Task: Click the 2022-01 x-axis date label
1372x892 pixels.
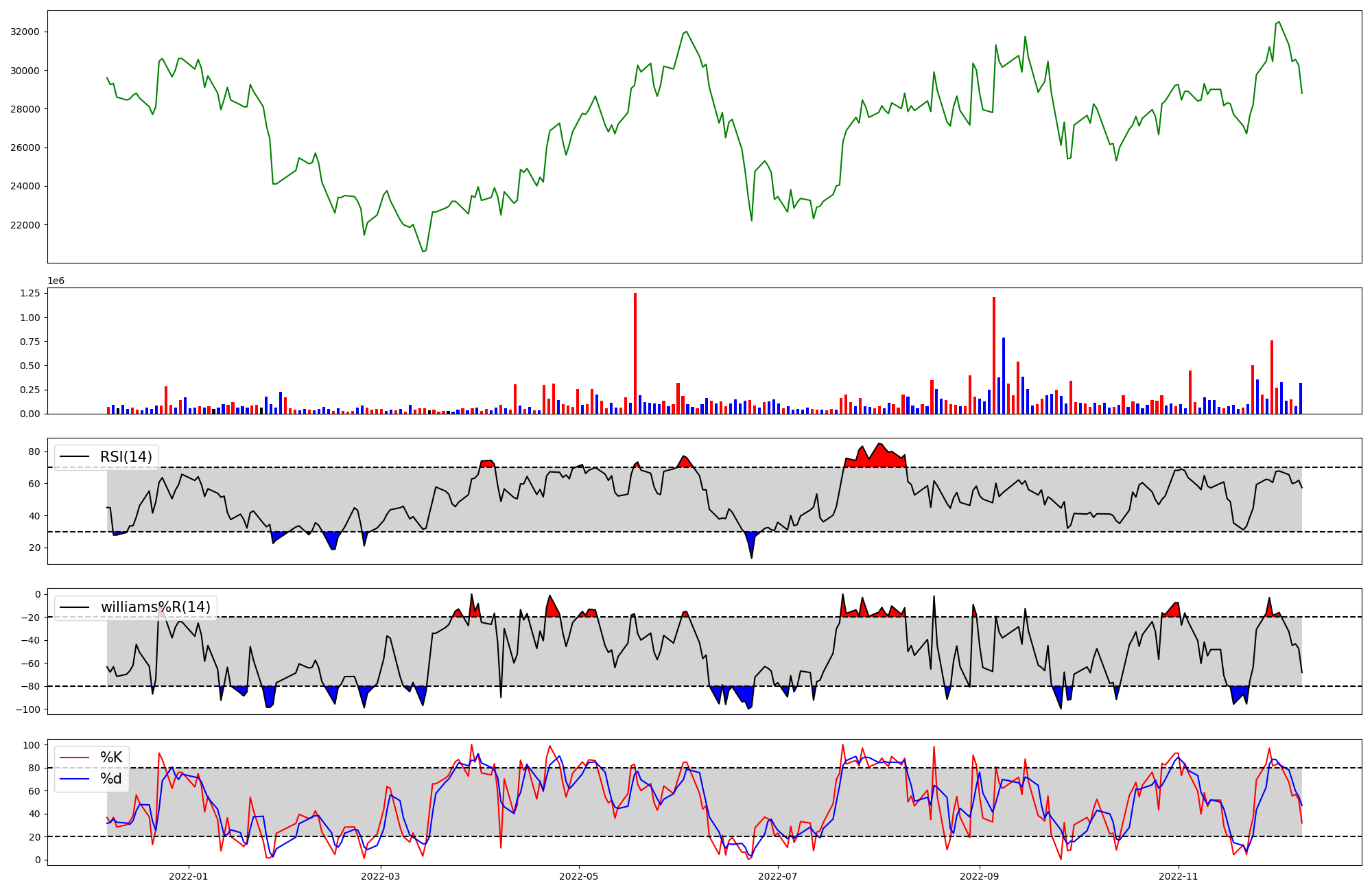Action: (x=188, y=876)
